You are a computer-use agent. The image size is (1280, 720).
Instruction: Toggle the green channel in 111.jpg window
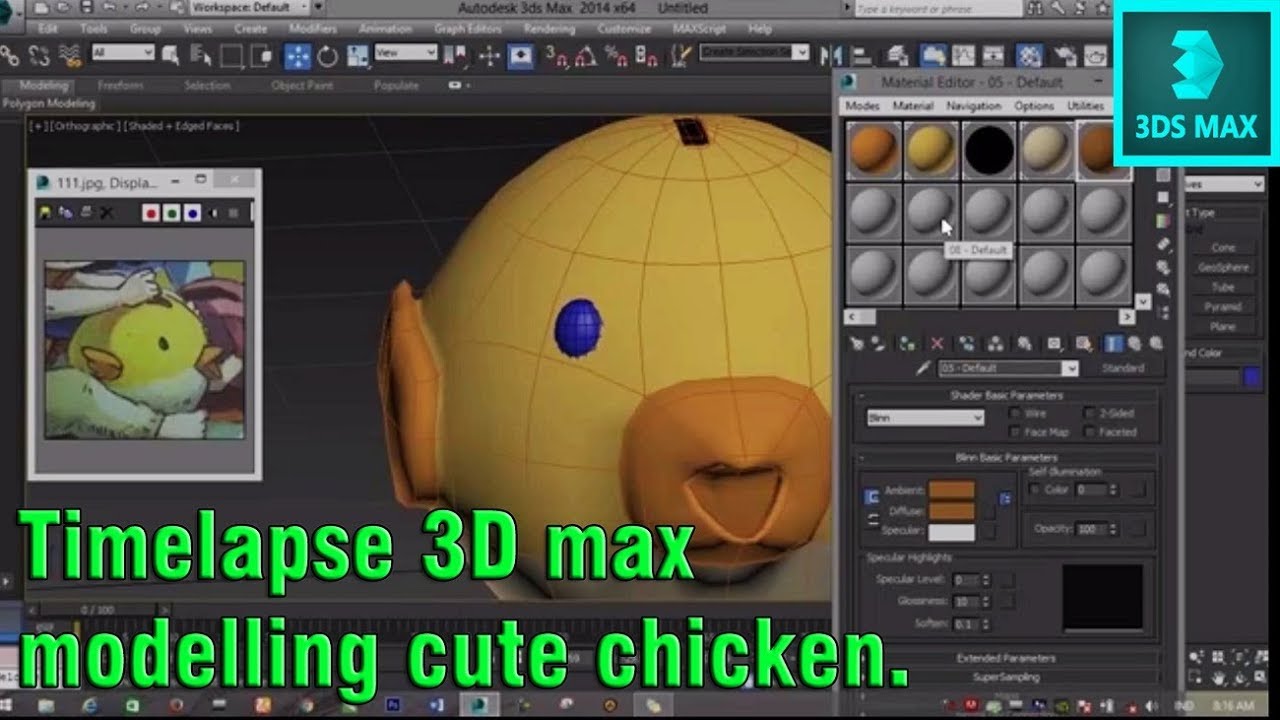point(171,213)
